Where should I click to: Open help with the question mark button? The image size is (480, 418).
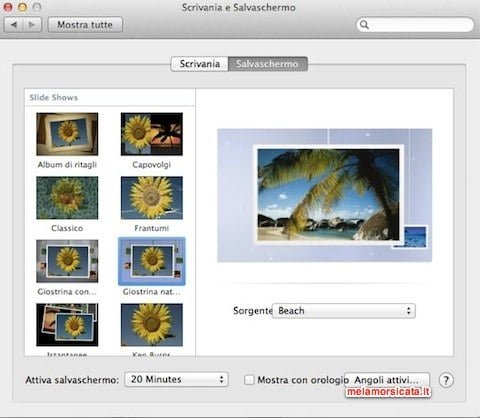click(446, 380)
